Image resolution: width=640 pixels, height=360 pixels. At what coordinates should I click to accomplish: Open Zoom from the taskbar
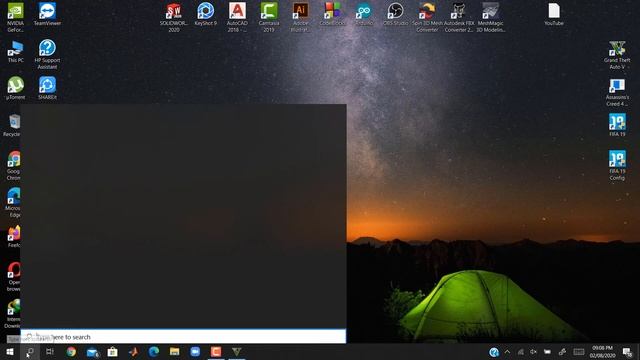tap(195, 352)
